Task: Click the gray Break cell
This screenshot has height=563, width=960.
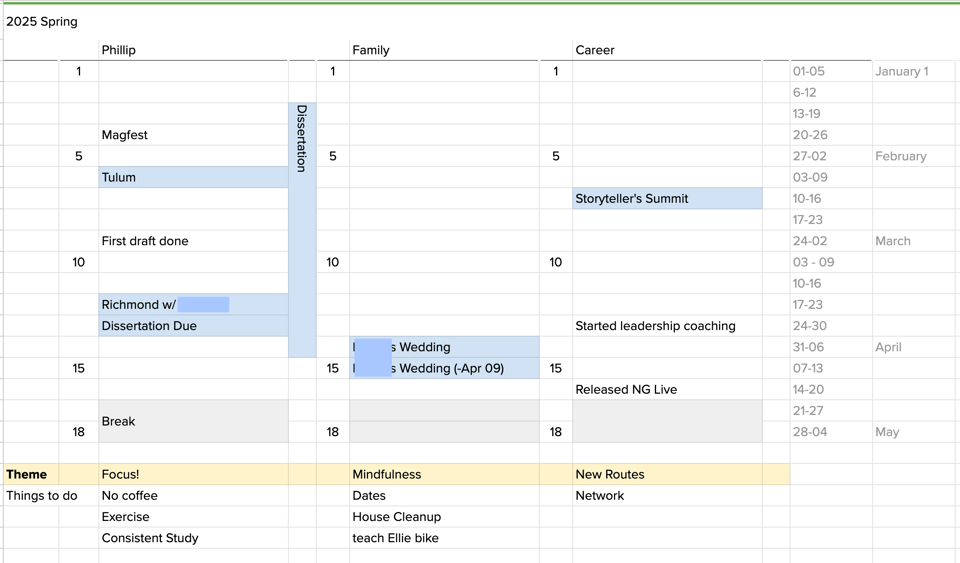Action: (x=193, y=421)
